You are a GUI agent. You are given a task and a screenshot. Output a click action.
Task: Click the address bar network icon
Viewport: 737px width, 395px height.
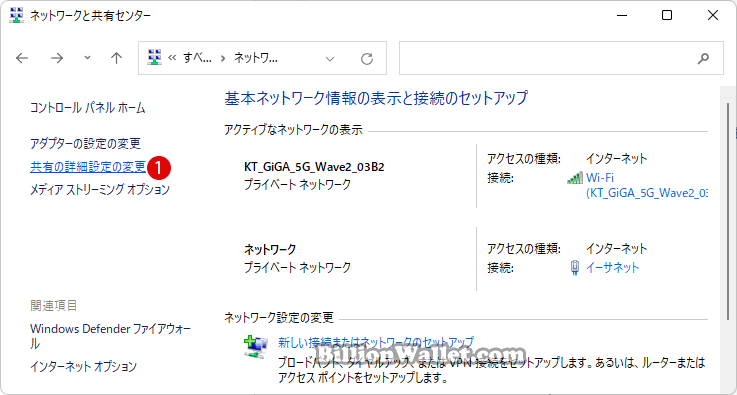click(154, 57)
